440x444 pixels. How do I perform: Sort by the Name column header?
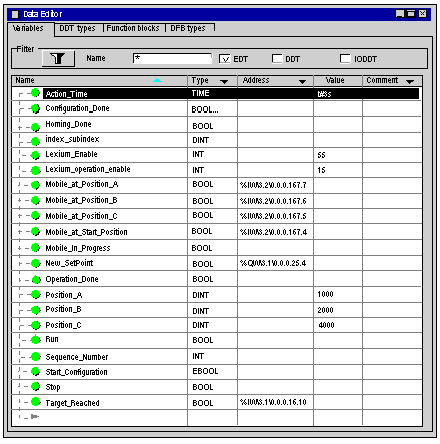pyautogui.click(x=99, y=81)
